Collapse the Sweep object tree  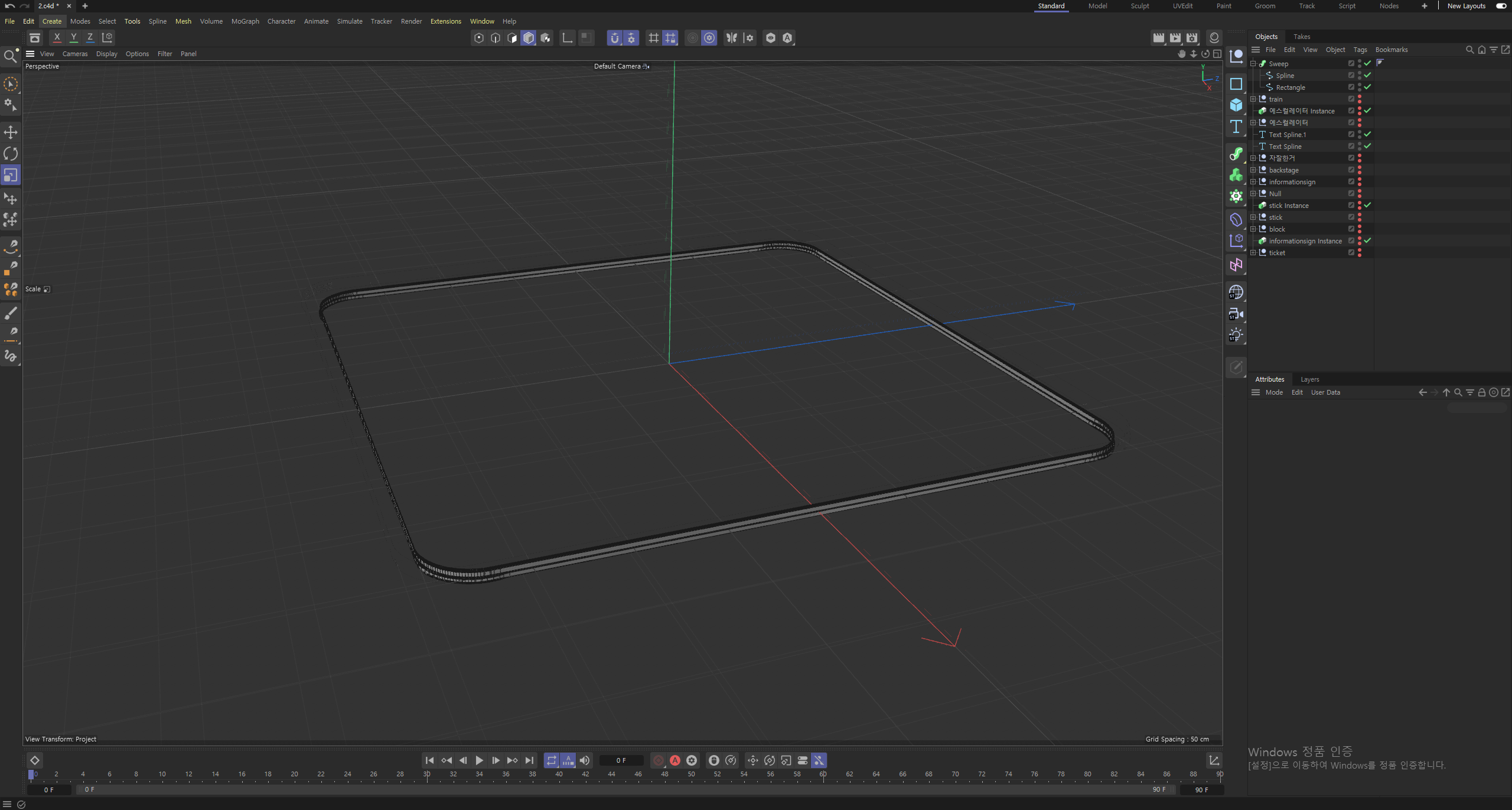click(1253, 63)
